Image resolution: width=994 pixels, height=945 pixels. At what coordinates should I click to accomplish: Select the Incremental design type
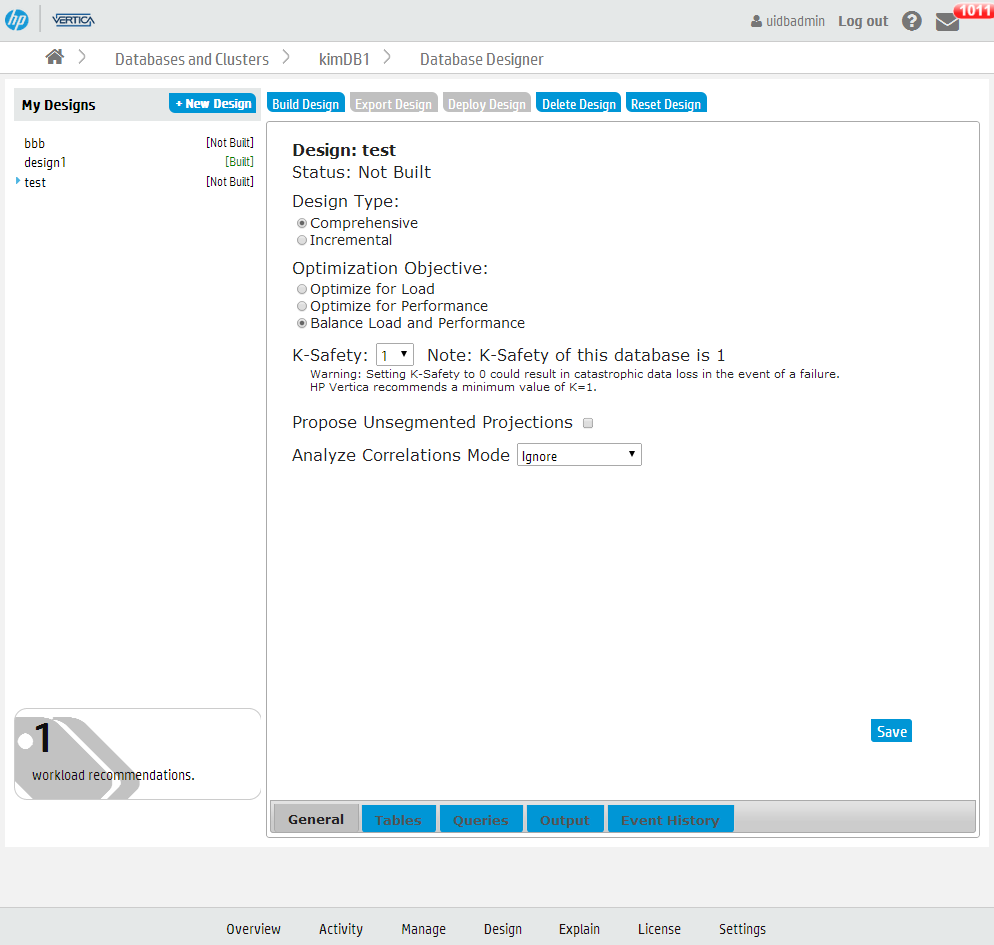(x=302, y=241)
